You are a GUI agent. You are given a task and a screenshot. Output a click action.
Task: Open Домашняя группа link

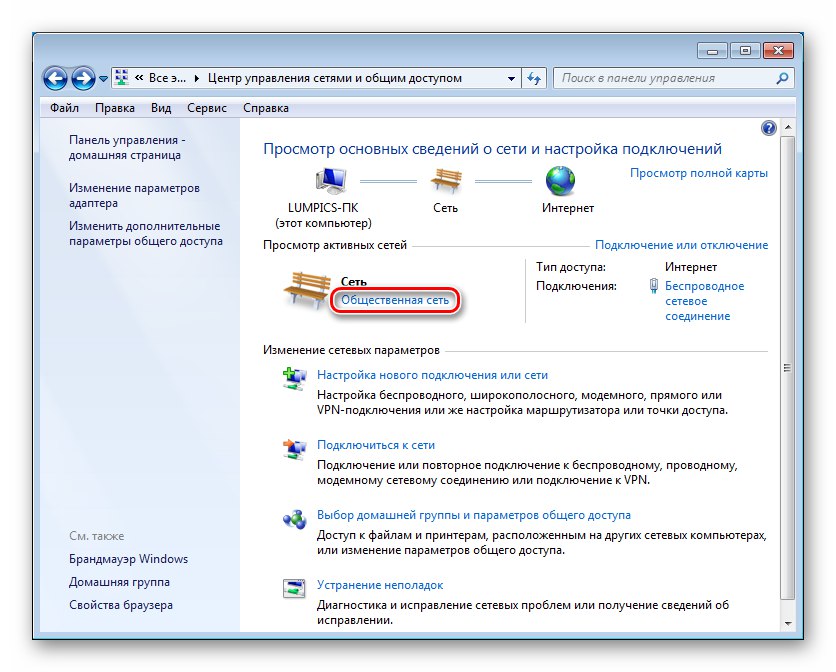tap(119, 582)
